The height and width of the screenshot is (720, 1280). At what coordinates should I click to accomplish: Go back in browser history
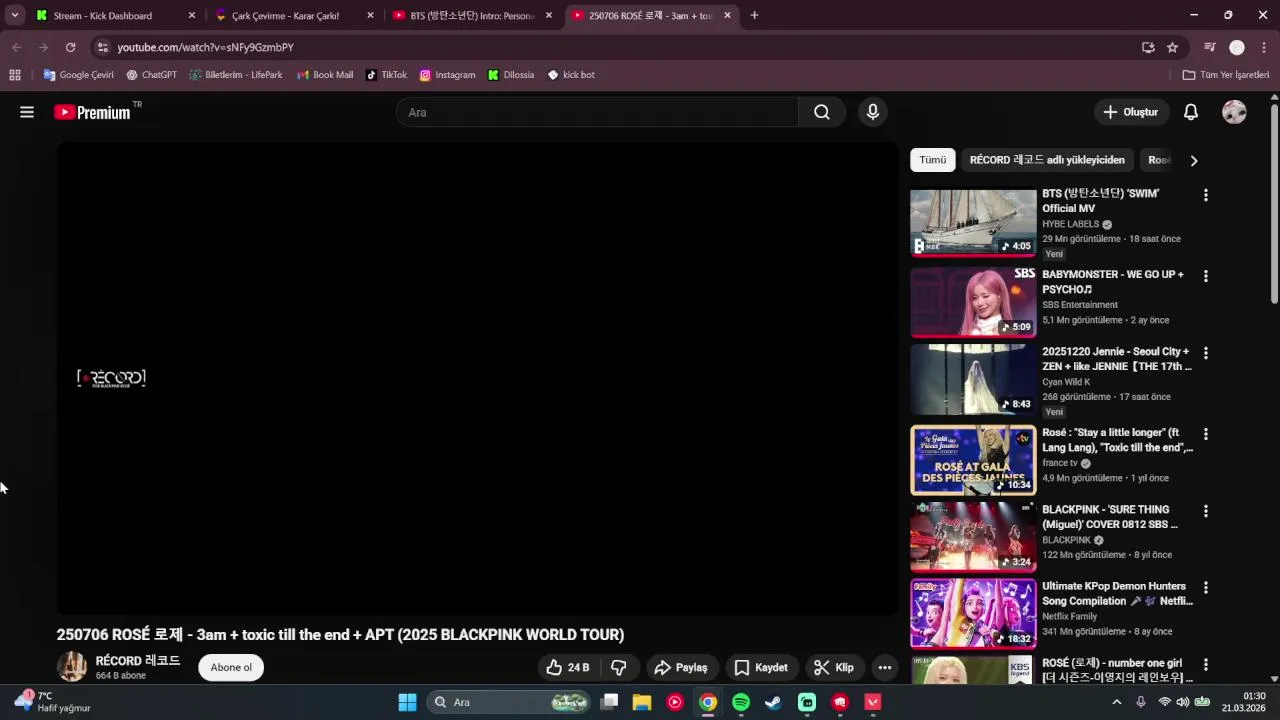16,47
